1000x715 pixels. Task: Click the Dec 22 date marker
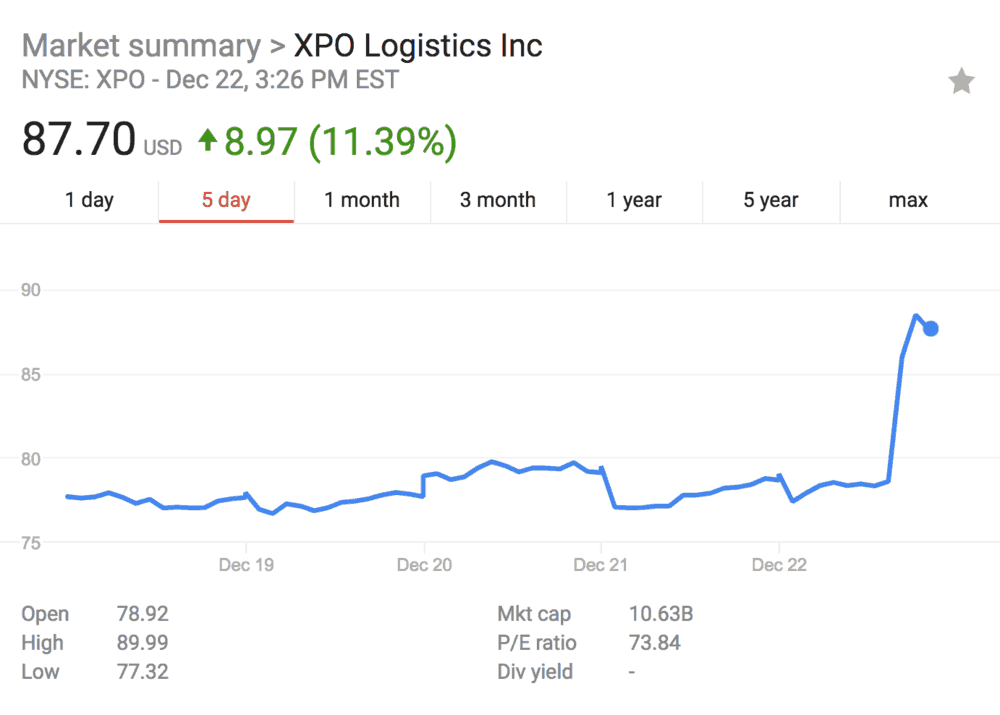point(779,565)
